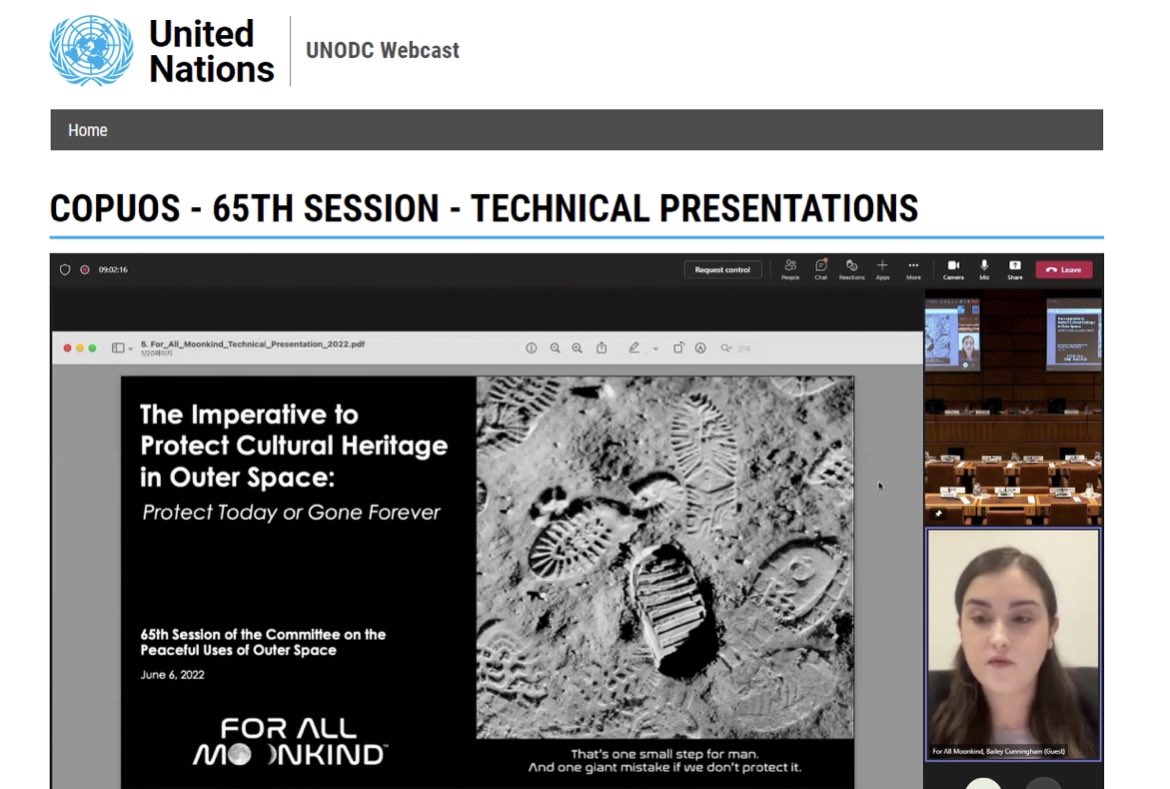Click the red Leave button
The image size is (1170, 789).
click(1064, 269)
